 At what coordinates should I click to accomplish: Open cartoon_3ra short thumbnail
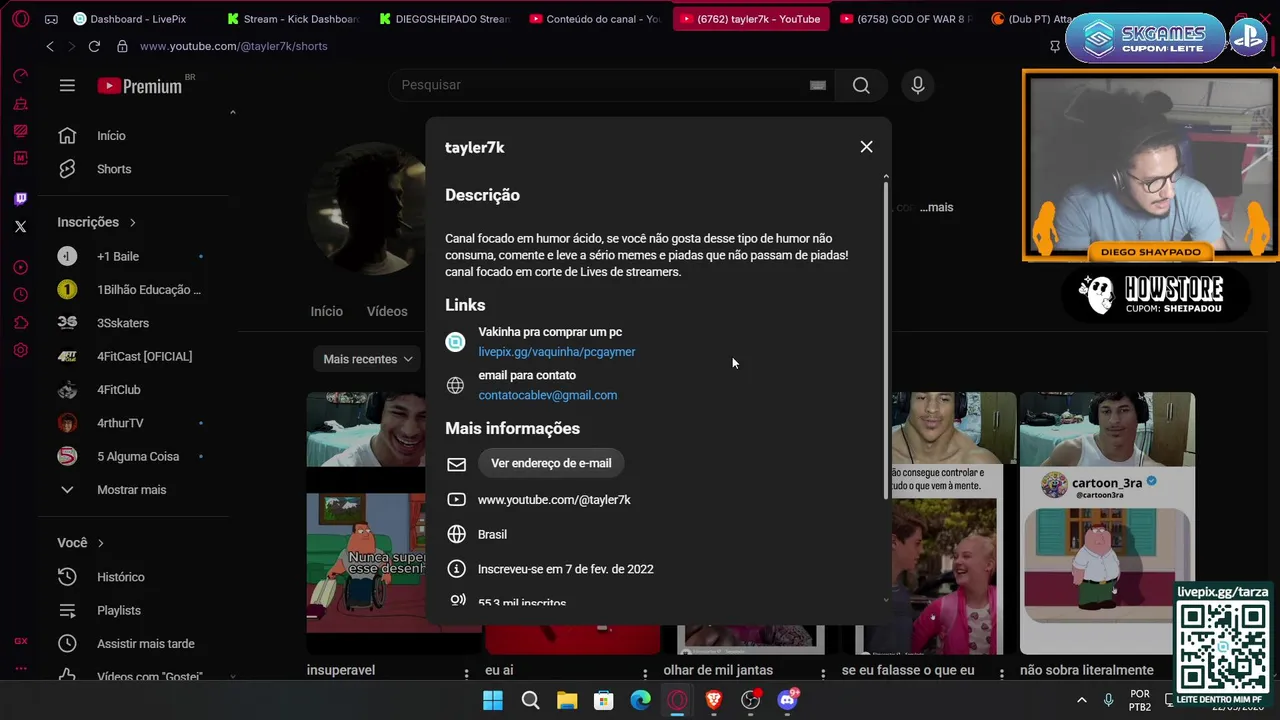pos(1107,523)
